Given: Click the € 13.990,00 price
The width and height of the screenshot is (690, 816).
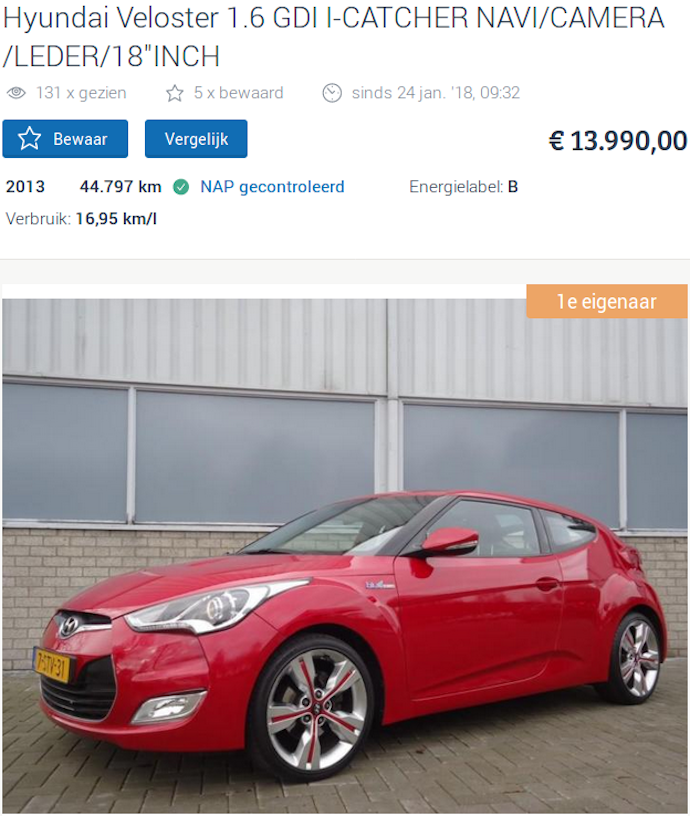Looking at the screenshot, I should 618,141.
